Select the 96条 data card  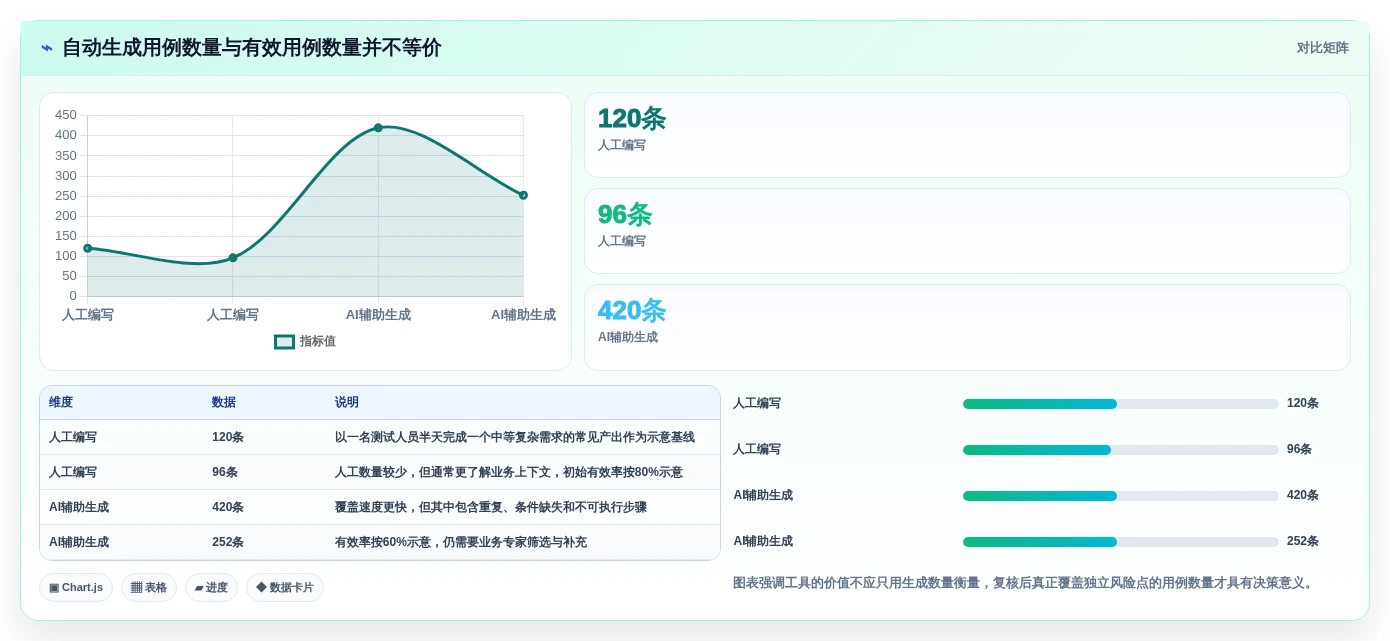pyautogui.click(x=967, y=231)
